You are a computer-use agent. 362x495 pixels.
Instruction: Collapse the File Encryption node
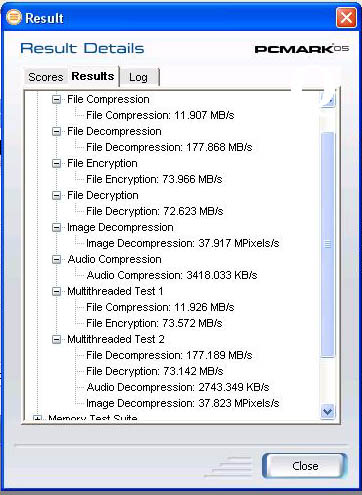(57, 163)
